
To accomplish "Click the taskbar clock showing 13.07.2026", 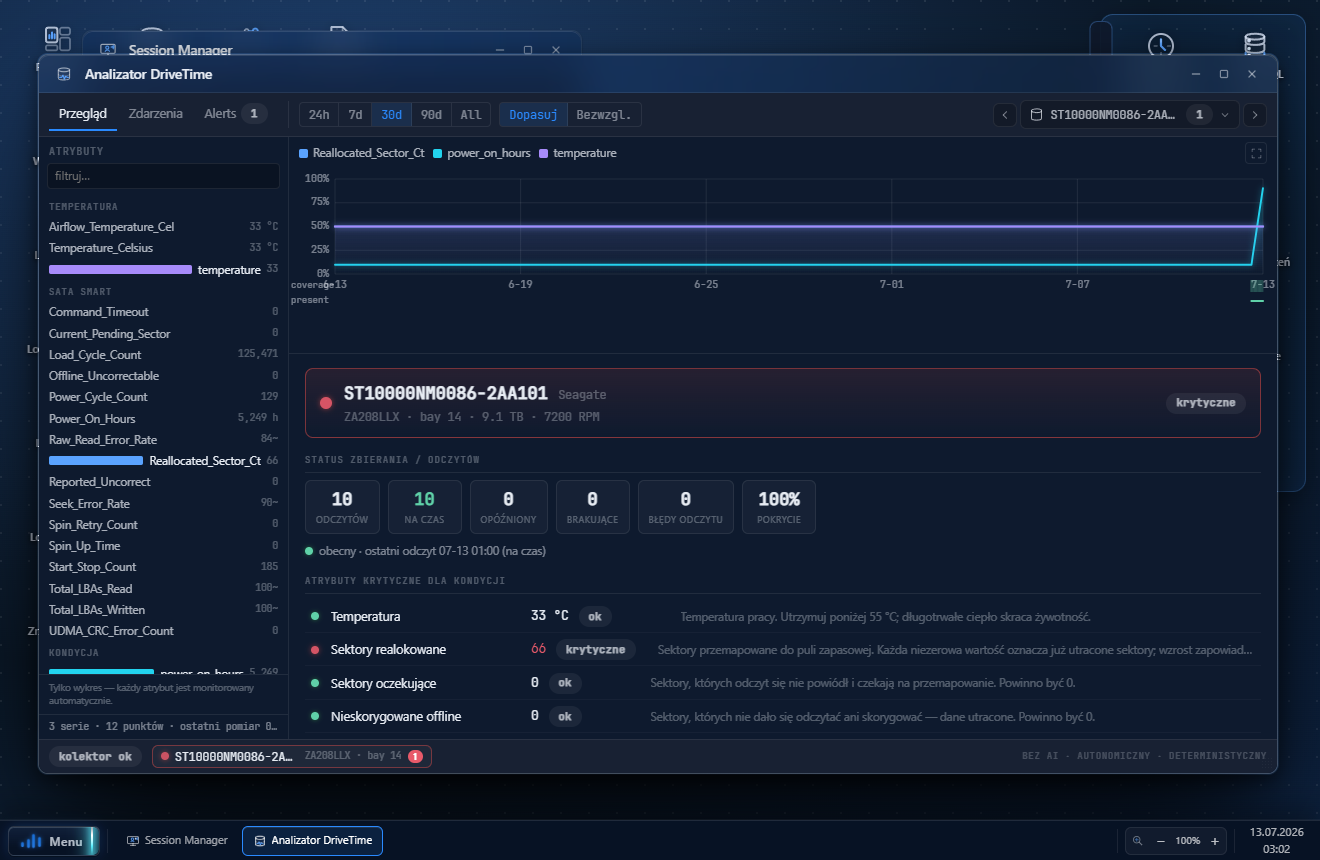I will tap(1276, 841).
